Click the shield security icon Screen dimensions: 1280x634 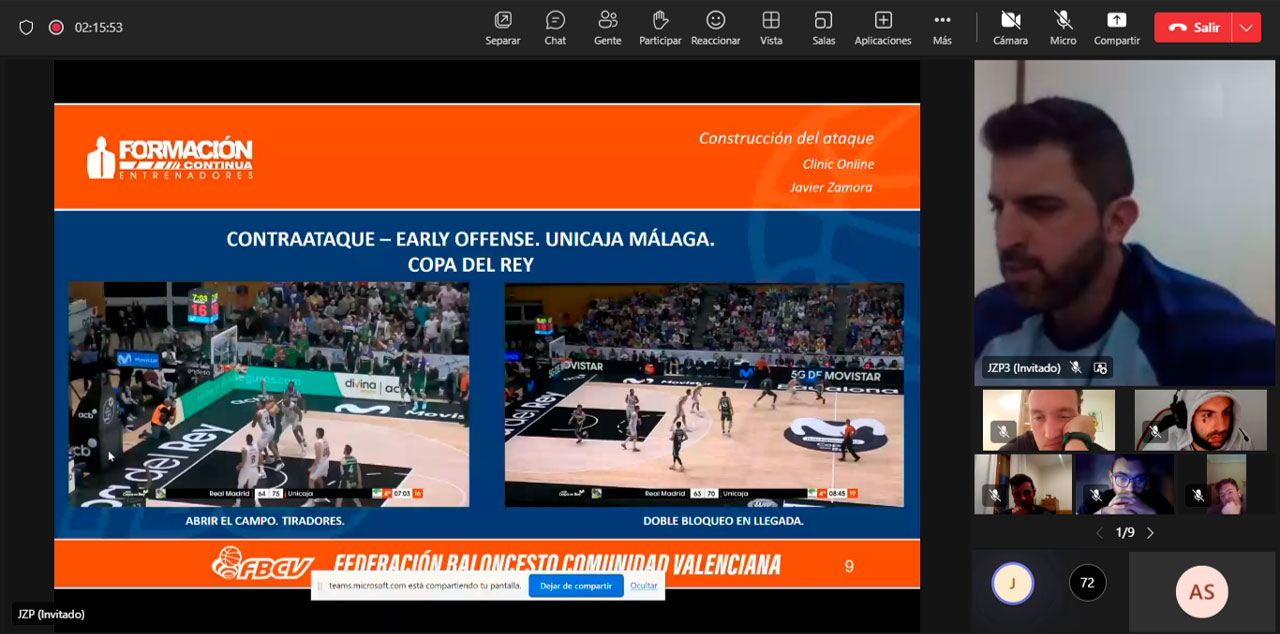26,28
